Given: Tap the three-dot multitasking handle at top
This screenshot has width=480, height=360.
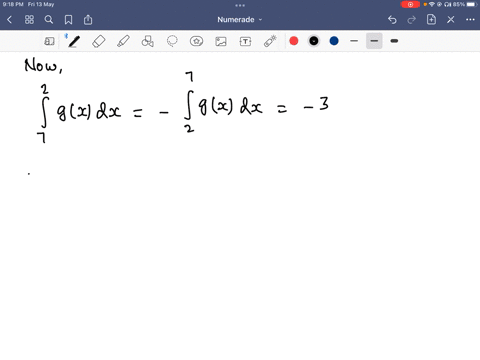Looking at the screenshot, I should click(240, 5).
